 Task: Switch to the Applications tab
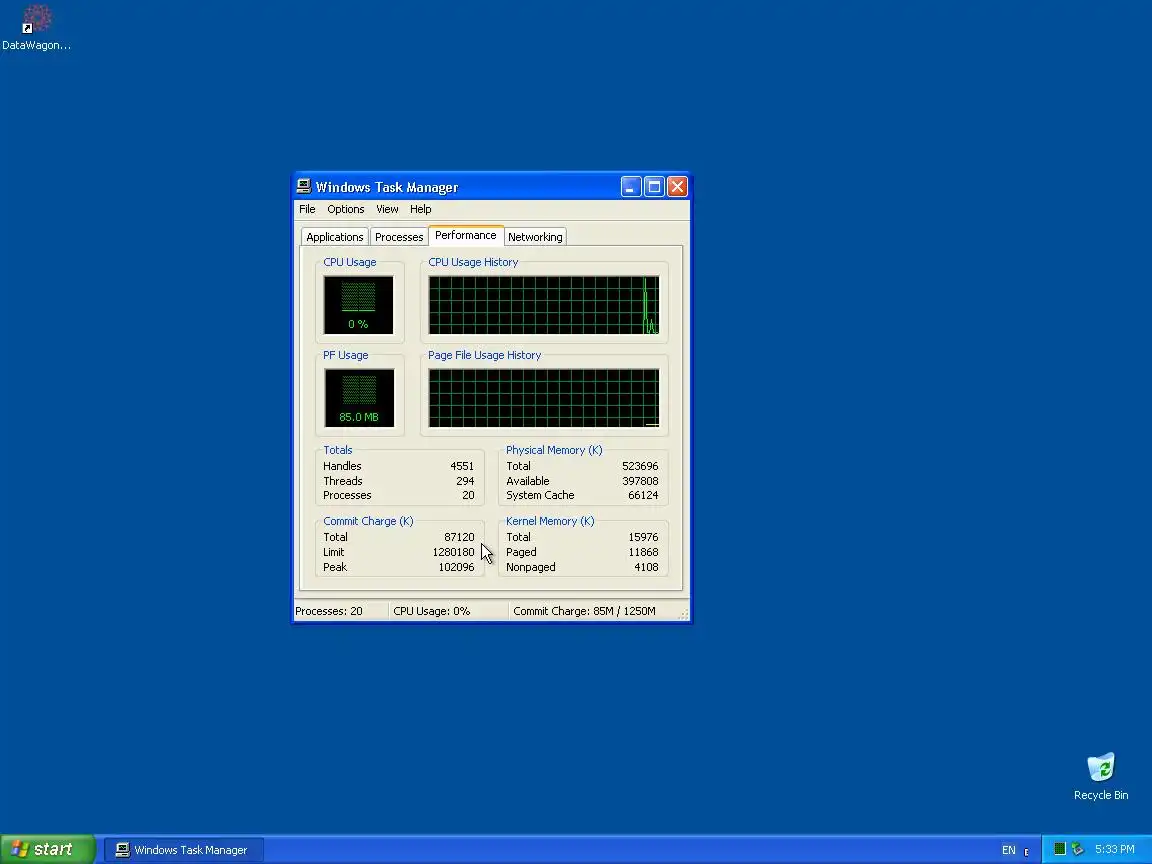pos(335,237)
